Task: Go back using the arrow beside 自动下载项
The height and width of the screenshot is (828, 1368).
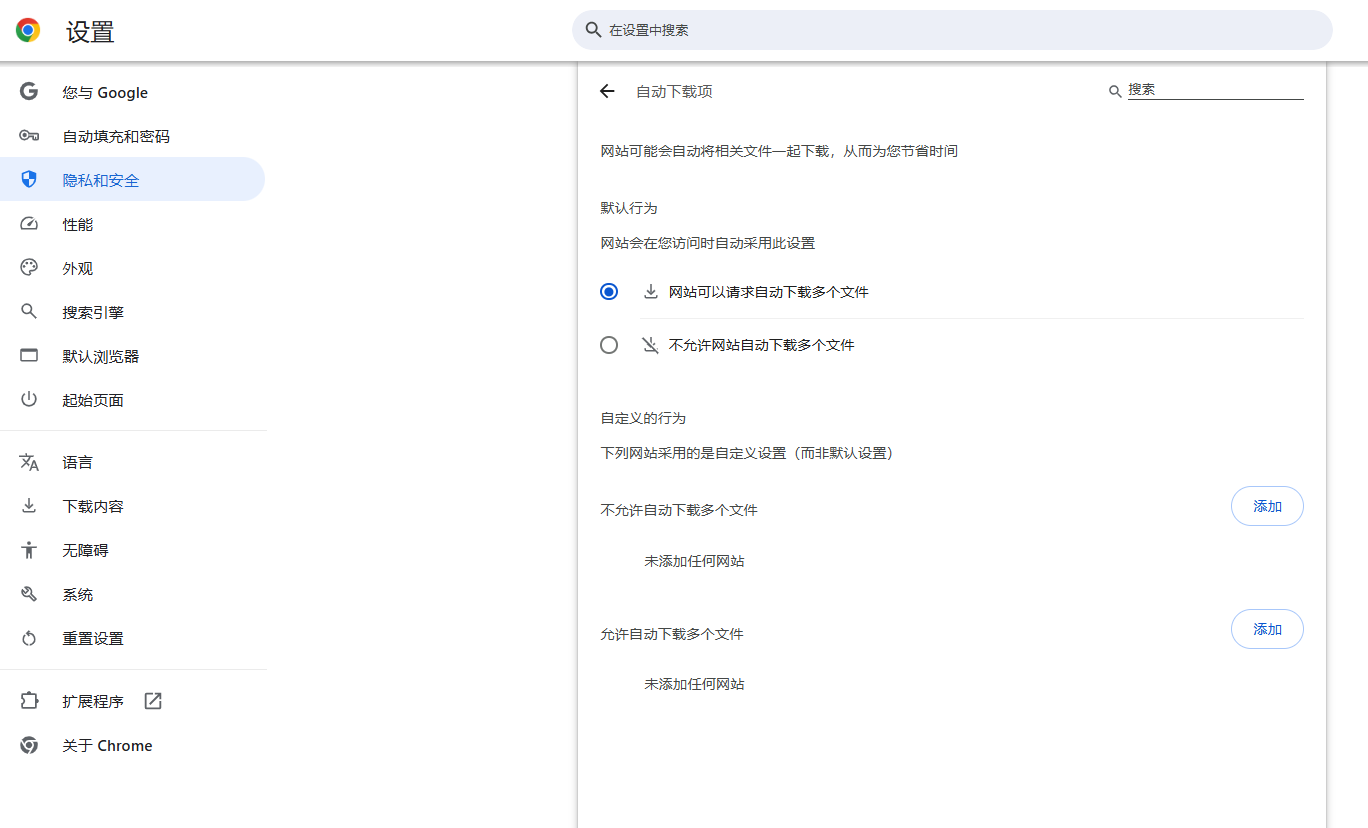Action: click(x=607, y=91)
